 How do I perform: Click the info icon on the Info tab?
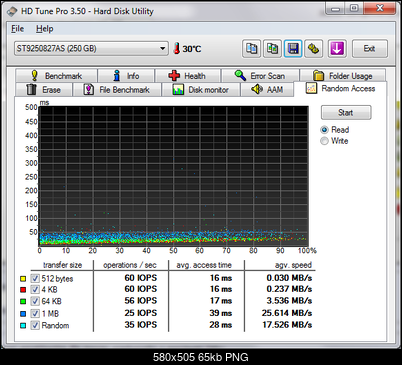tap(116, 76)
